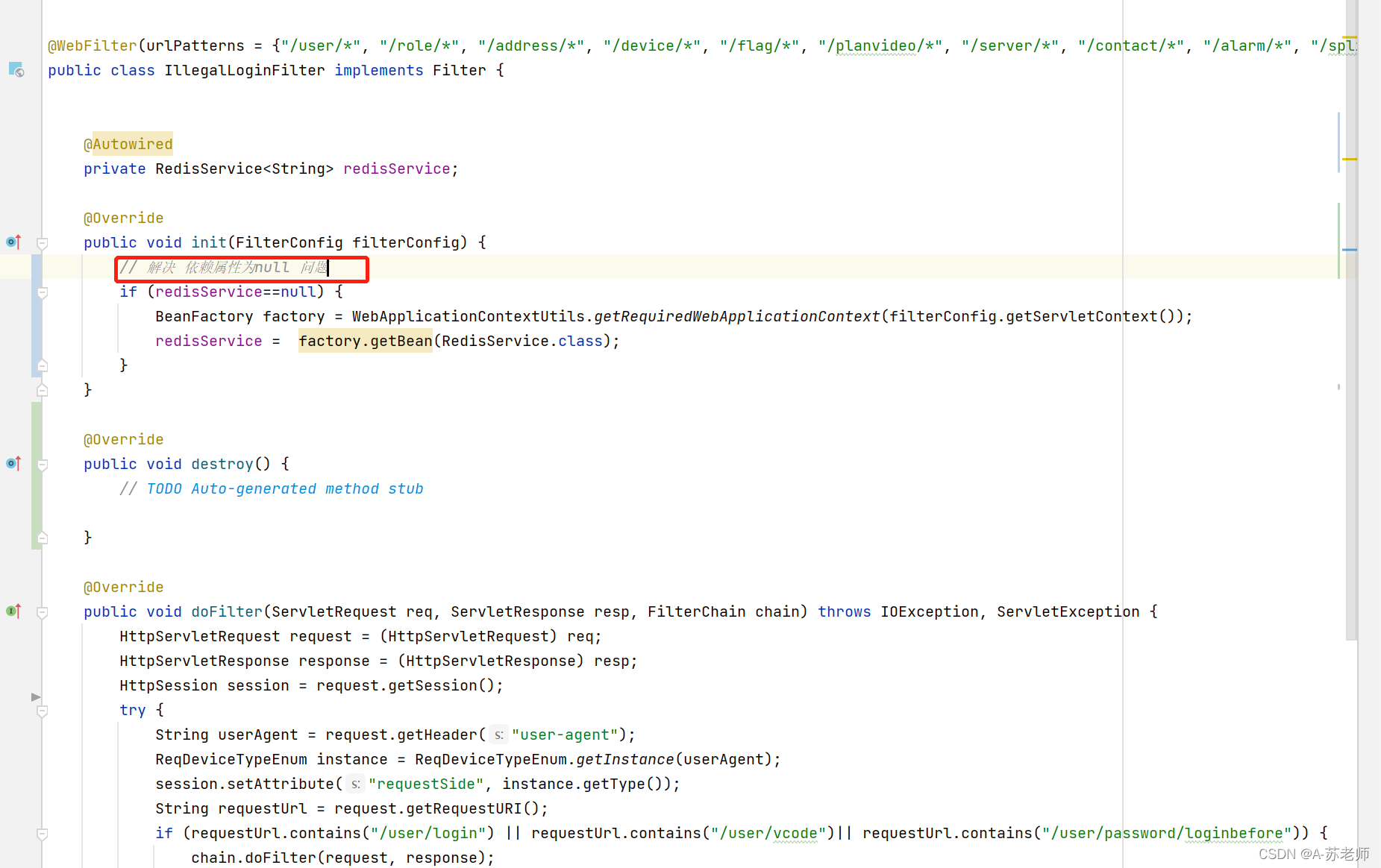
Task: Click chain.doFilter(request, response) statement
Action: pos(343,858)
